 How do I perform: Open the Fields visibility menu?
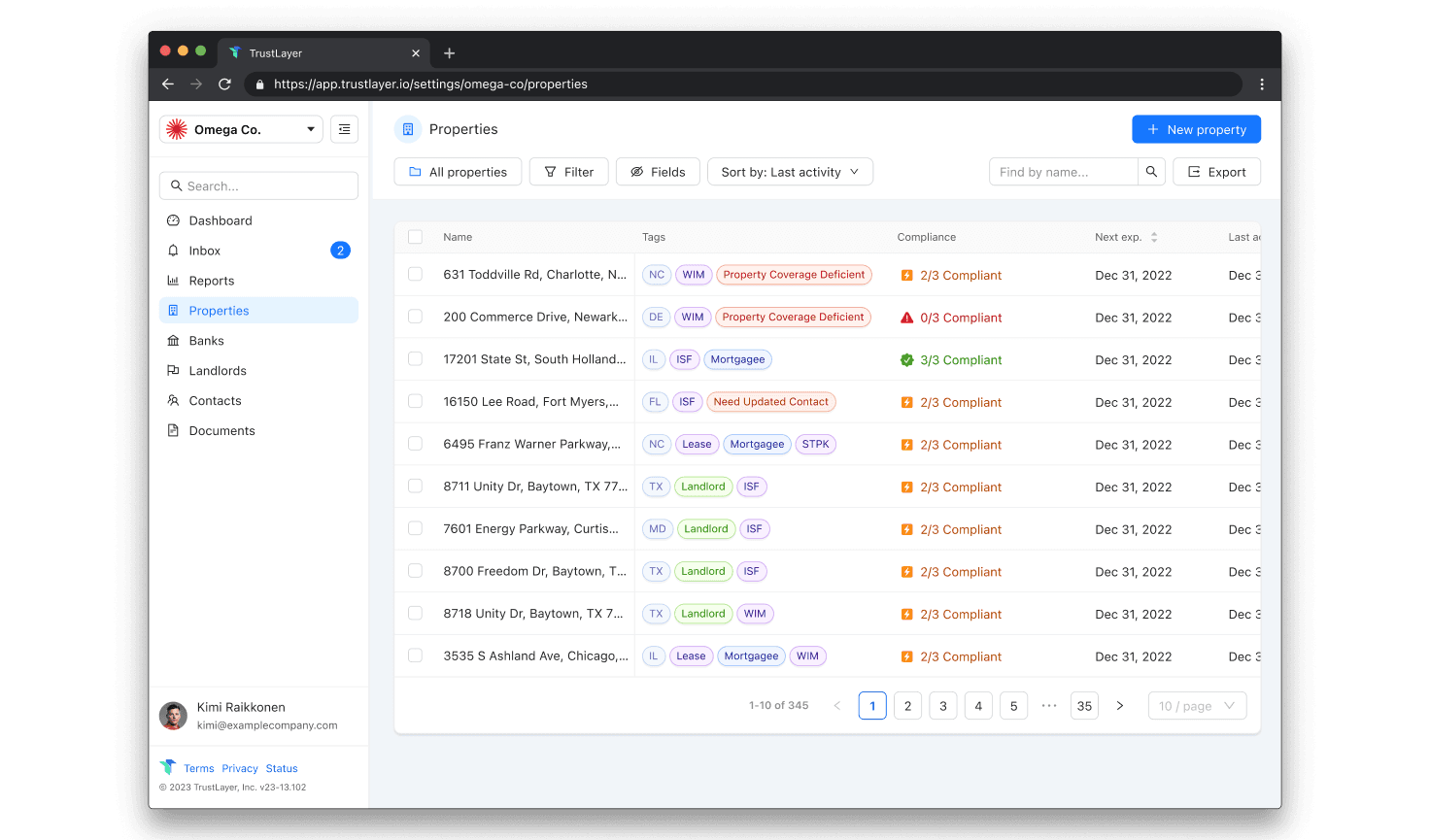point(658,172)
